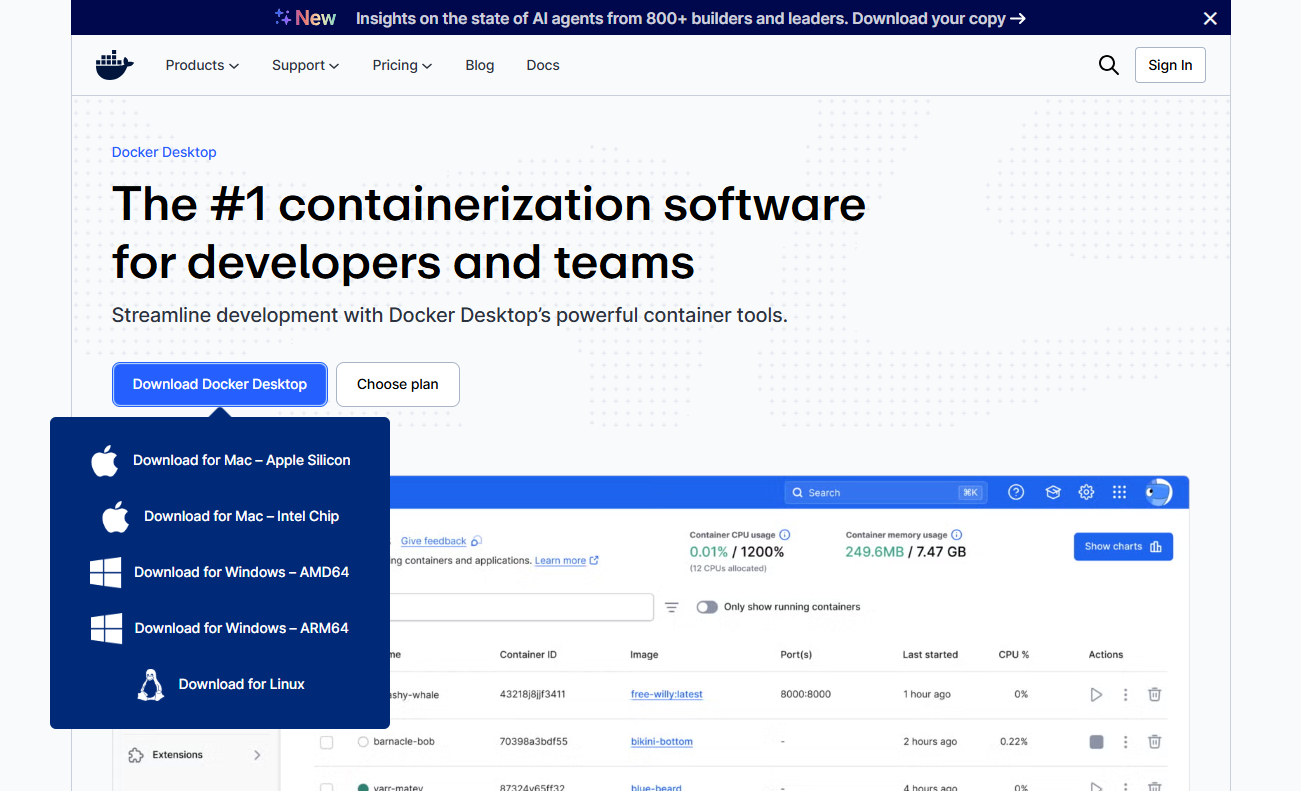Click the three-dot menu in the barnacle-bob row
The width and height of the screenshot is (1301, 791).
pos(1126,742)
